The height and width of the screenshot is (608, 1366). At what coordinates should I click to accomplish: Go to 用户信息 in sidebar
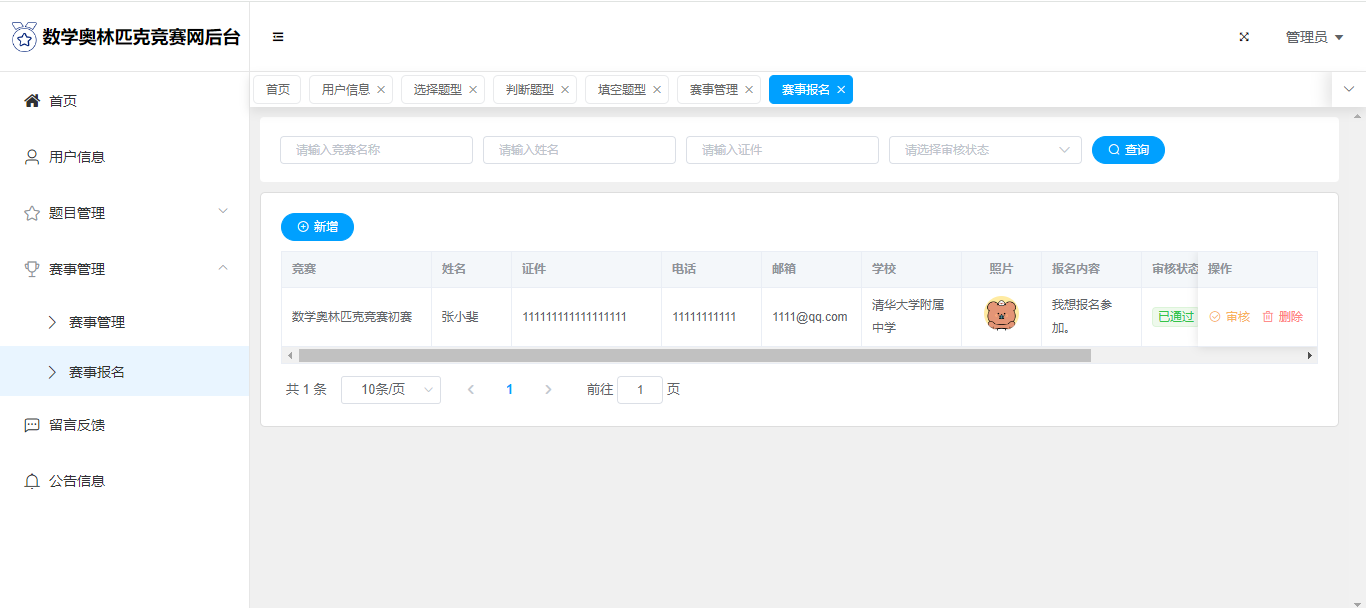click(x=77, y=157)
